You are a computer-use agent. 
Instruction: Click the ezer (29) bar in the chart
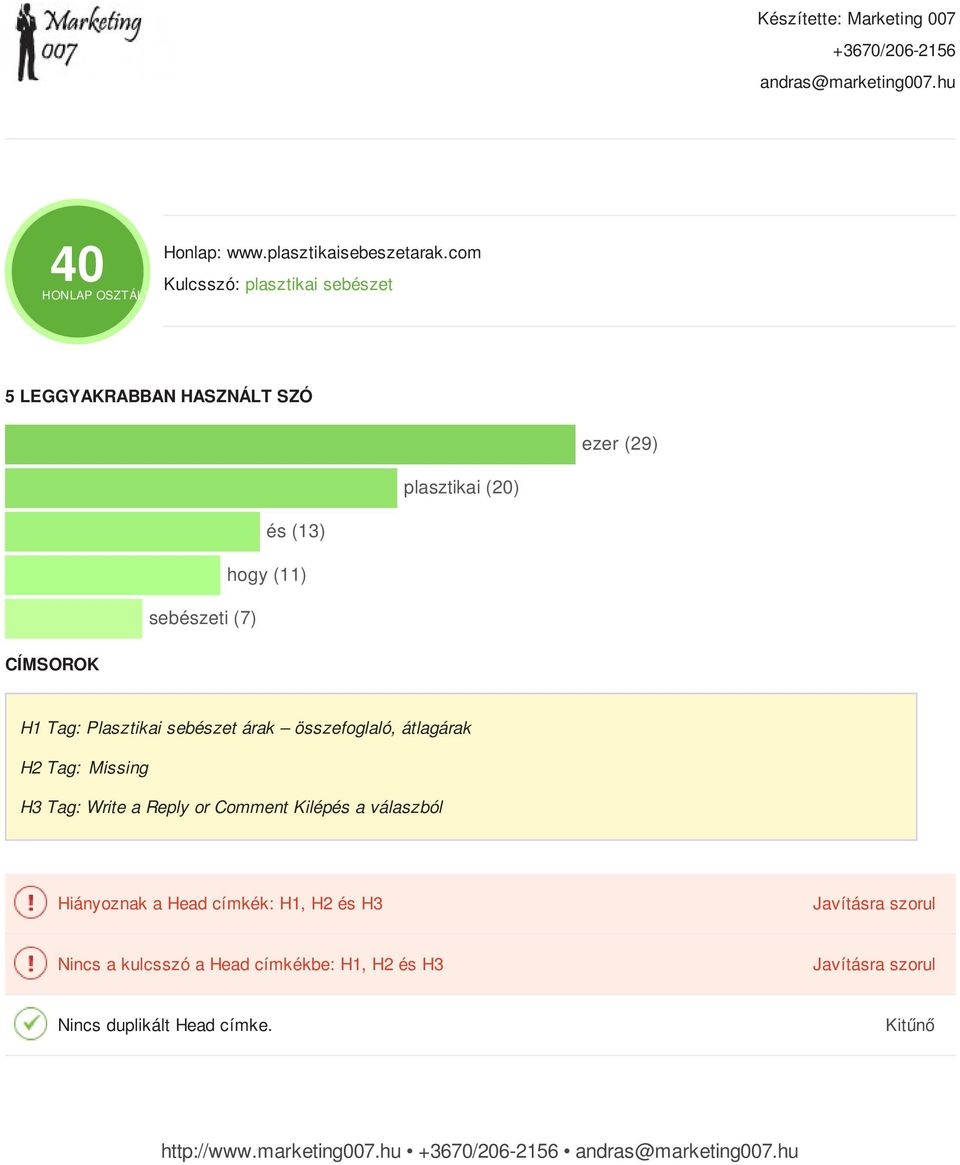290,444
